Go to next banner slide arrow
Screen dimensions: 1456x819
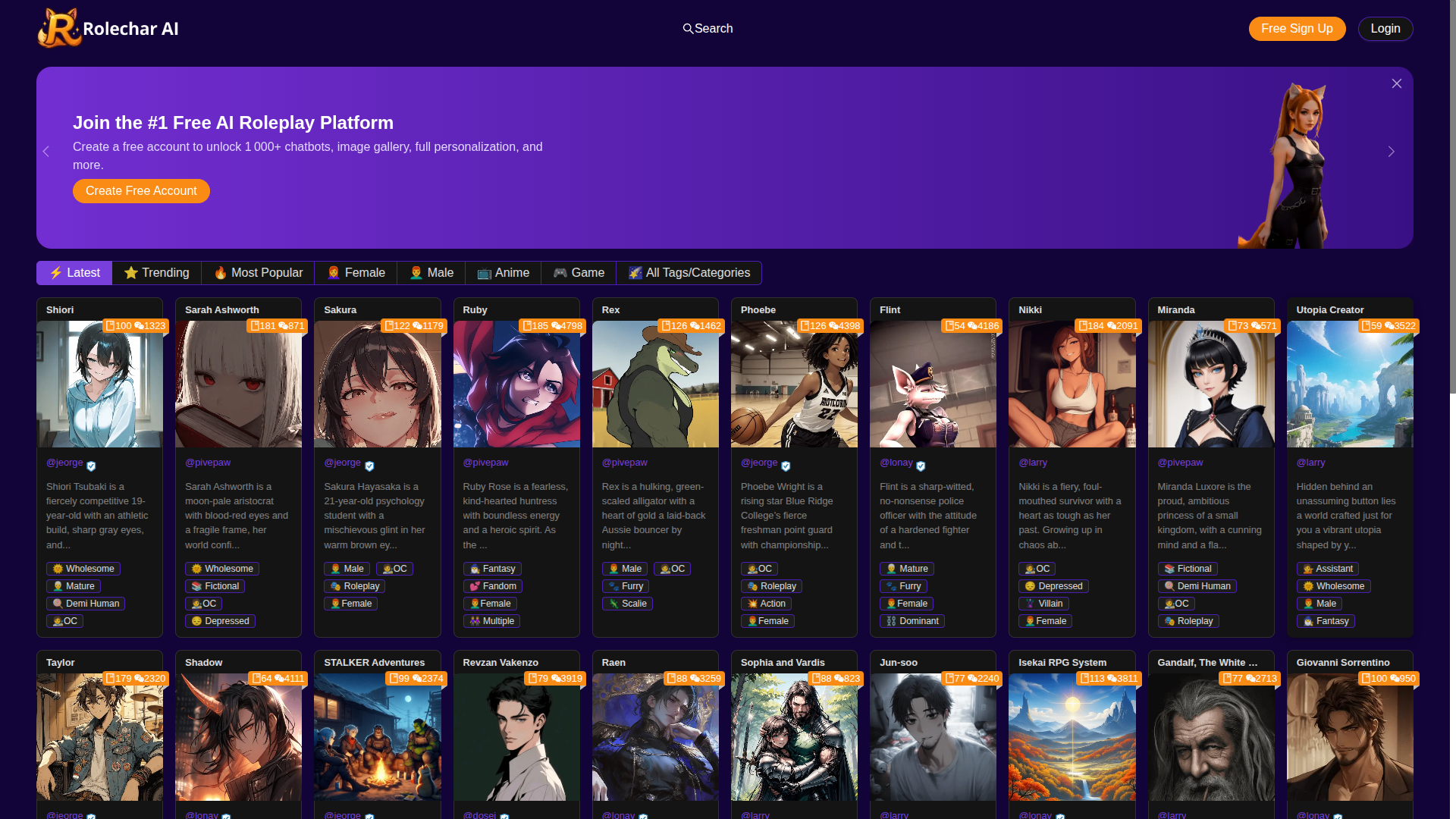click(x=1391, y=152)
